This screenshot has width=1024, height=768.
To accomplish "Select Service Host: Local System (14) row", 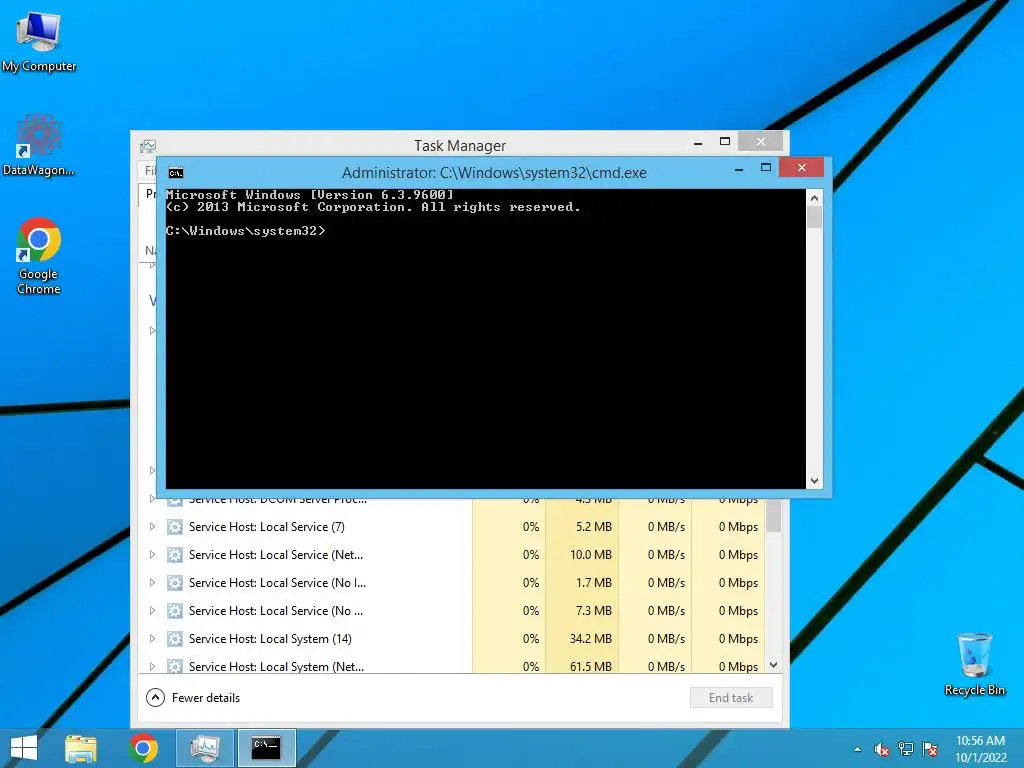I will point(452,639).
